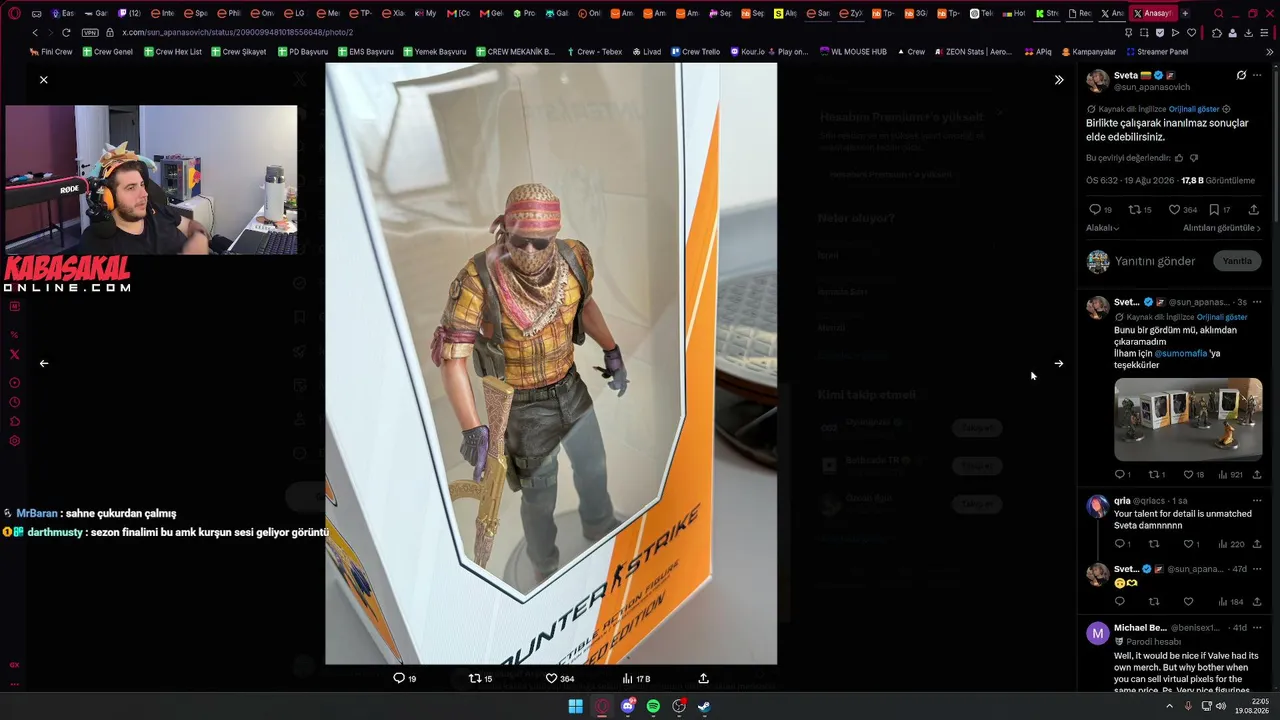Open the figurines thumbnail in Sveta's reply
The width and height of the screenshot is (1280, 720).
click(1188, 419)
